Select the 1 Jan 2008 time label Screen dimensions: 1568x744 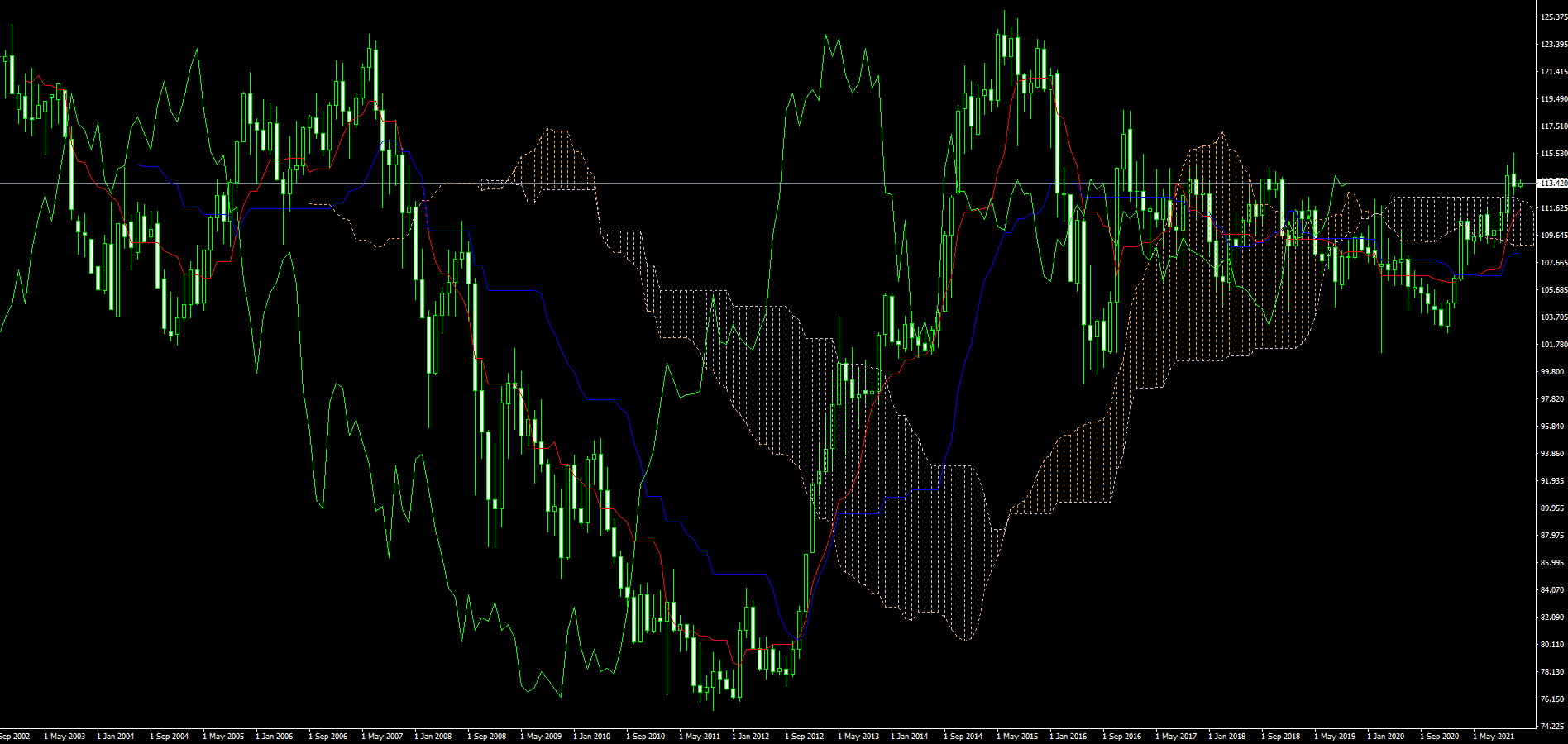tap(433, 736)
